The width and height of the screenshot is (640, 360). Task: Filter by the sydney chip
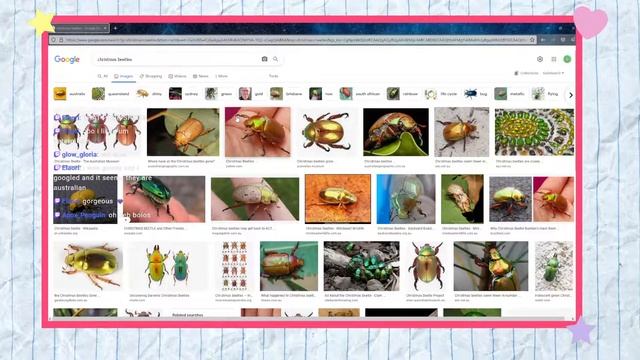coord(184,93)
